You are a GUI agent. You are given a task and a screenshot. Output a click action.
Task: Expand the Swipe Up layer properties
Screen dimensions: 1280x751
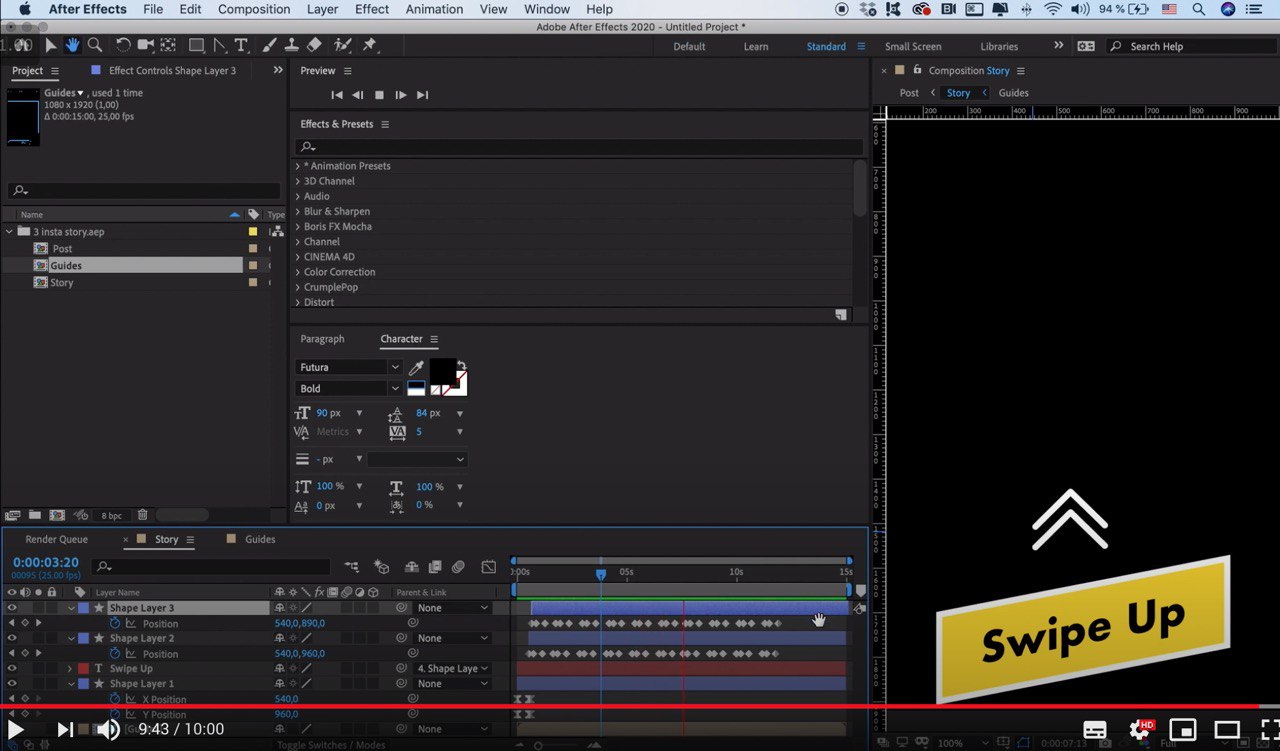pos(70,669)
